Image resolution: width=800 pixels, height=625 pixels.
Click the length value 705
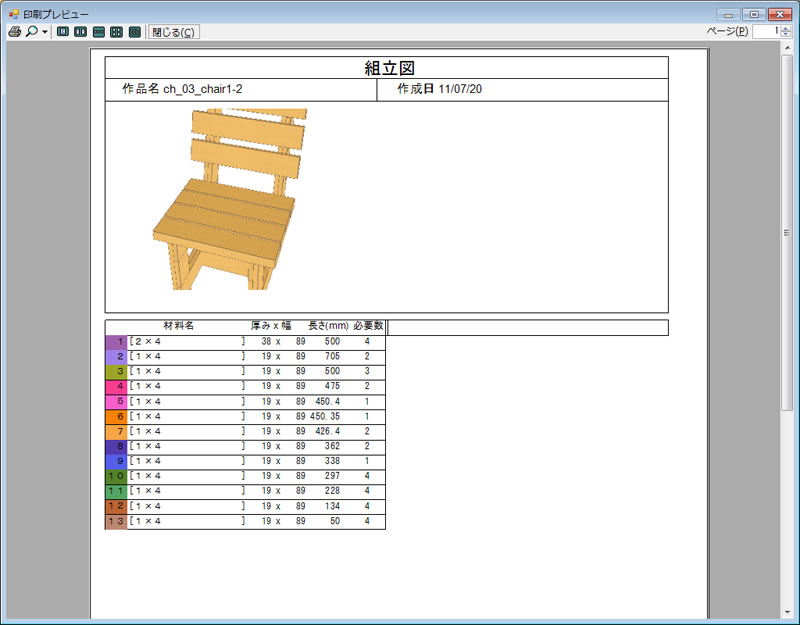coord(332,356)
